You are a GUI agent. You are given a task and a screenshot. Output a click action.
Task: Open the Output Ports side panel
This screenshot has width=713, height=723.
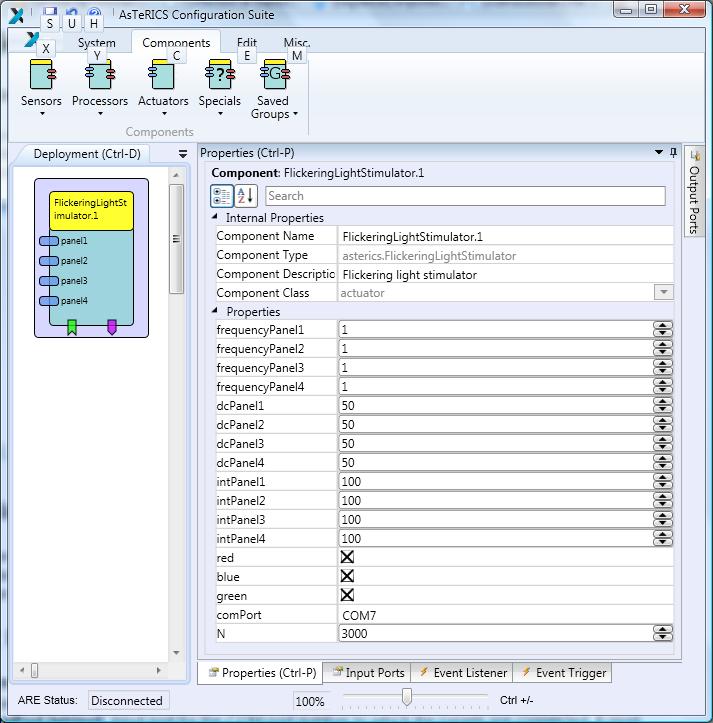pos(694,191)
